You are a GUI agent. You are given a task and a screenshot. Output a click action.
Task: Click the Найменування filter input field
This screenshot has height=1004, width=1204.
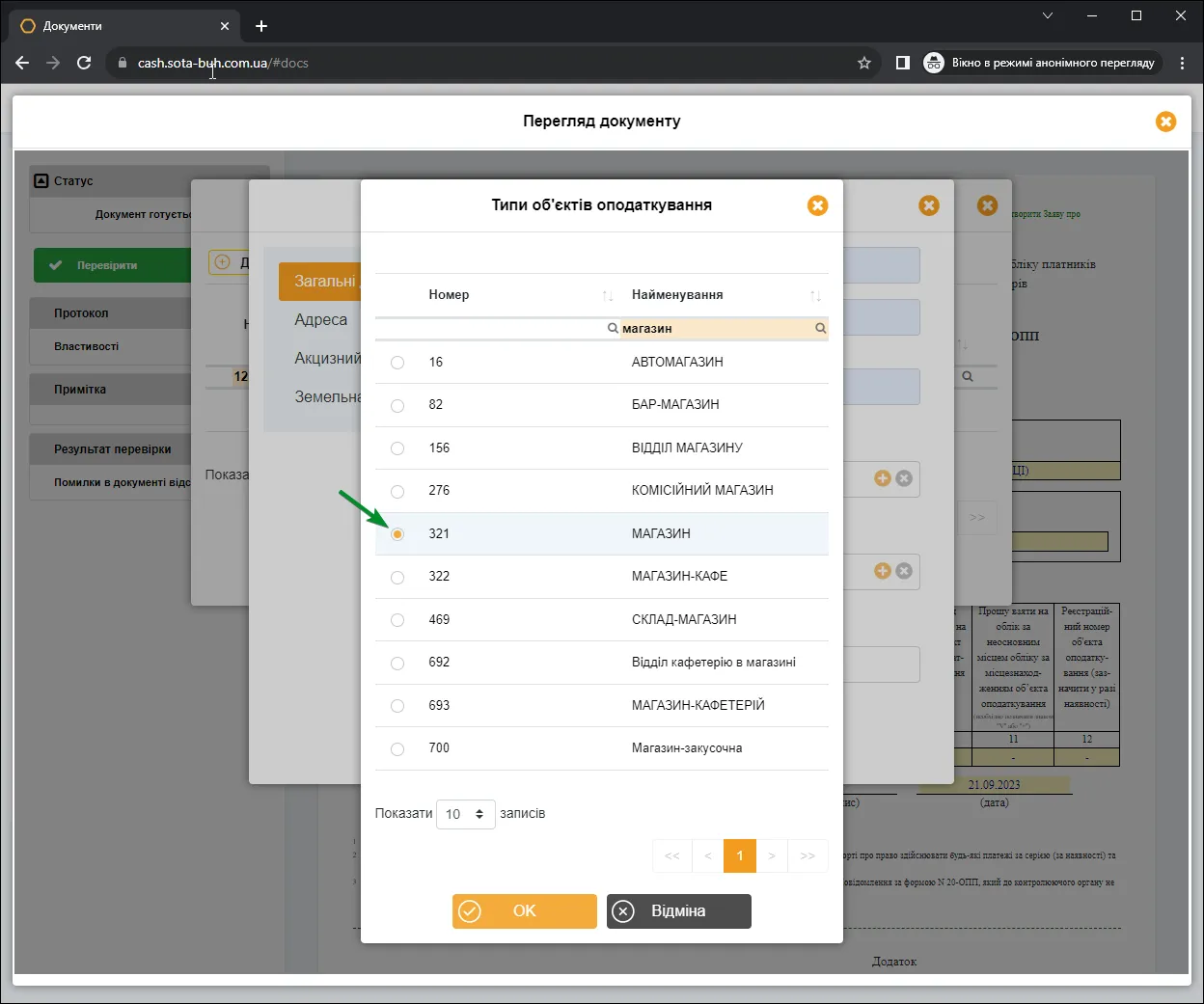click(717, 328)
